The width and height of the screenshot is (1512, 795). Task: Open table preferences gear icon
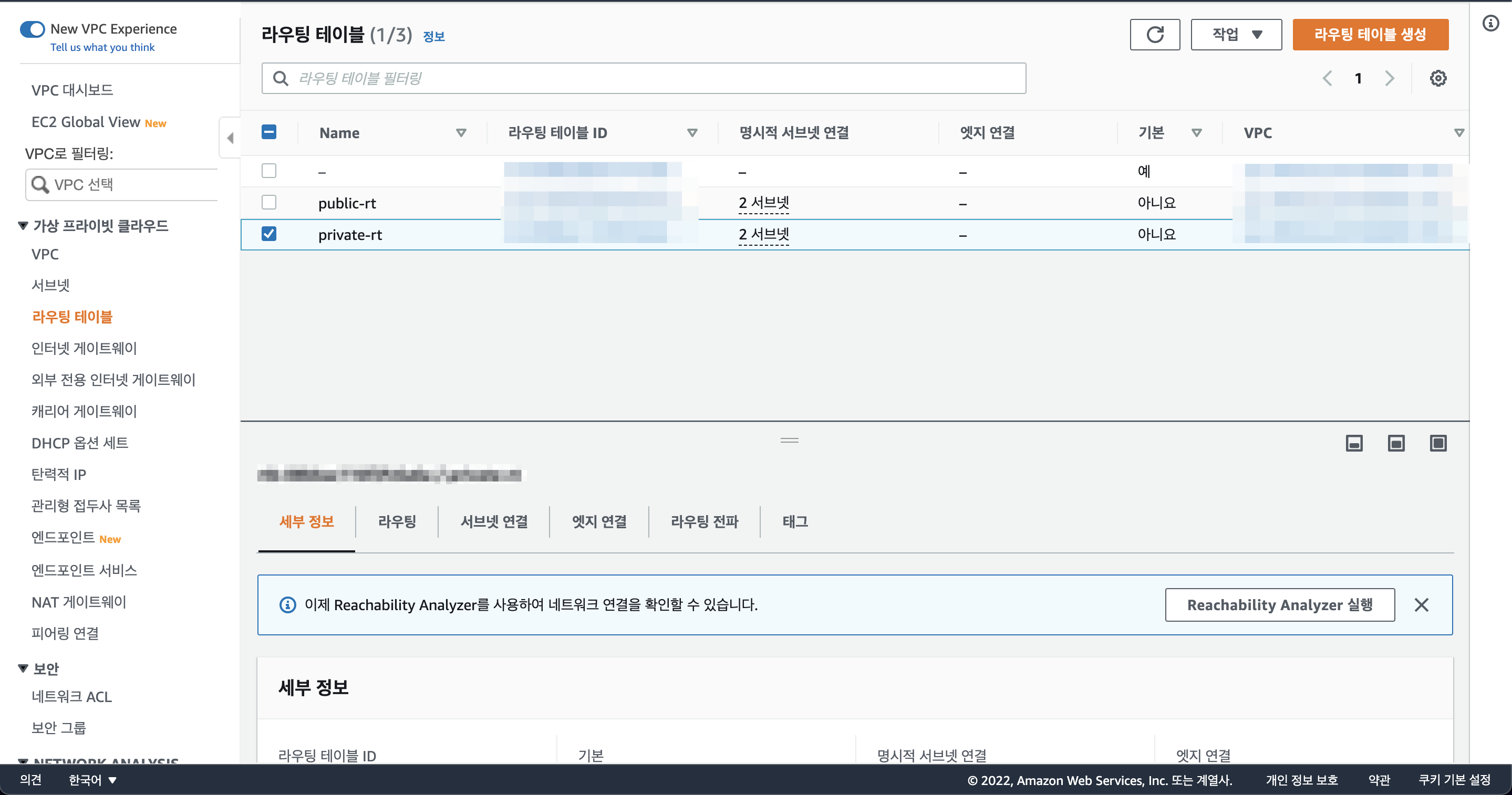click(x=1438, y=78)
